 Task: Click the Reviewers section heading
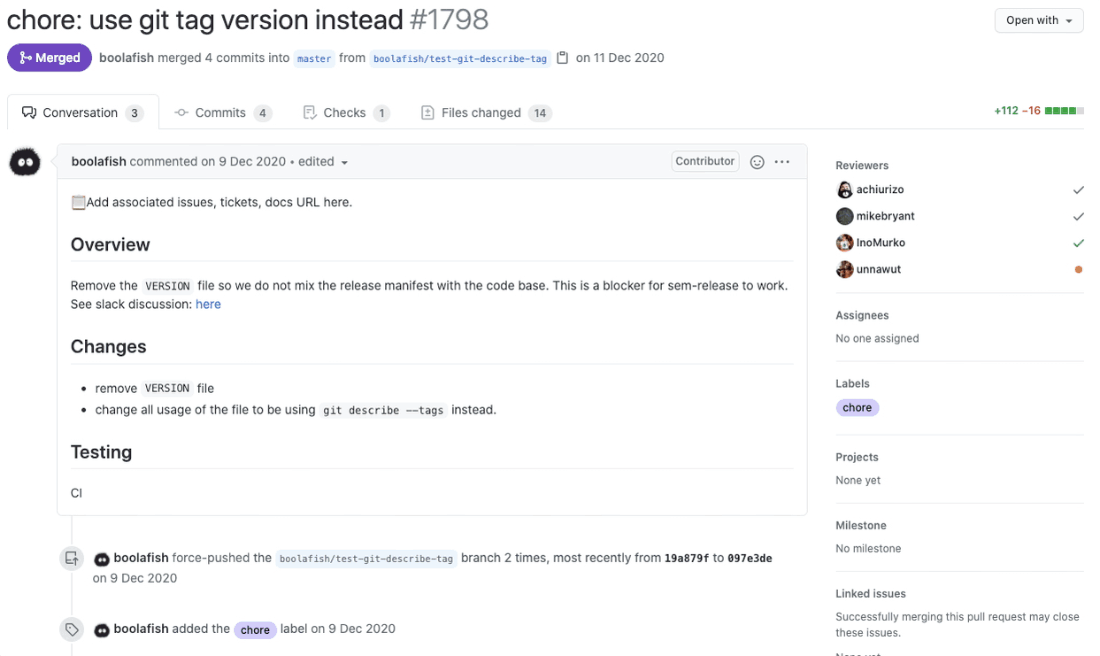[861, 166]
